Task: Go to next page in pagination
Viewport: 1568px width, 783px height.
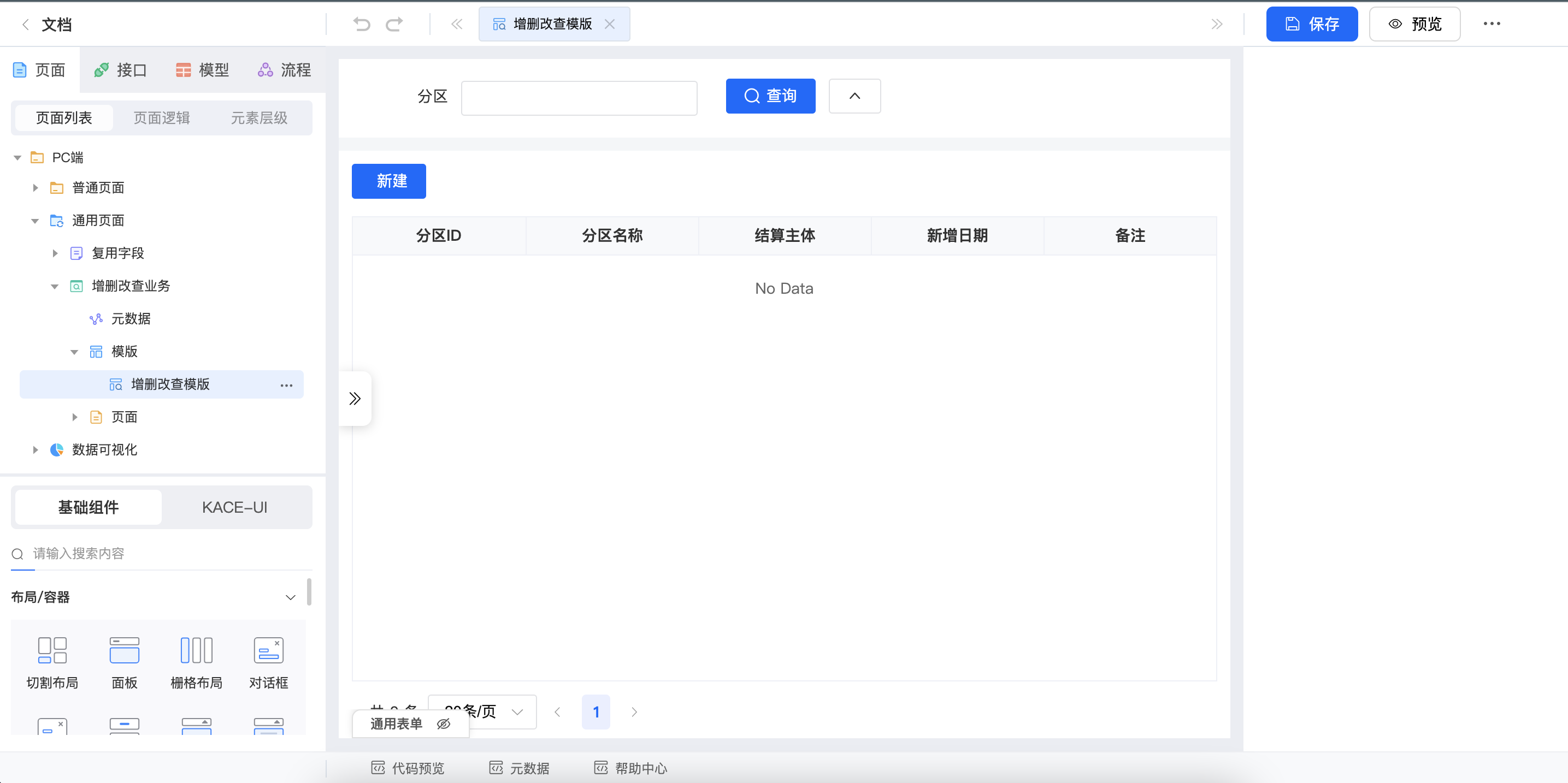Action: point(634,711)
